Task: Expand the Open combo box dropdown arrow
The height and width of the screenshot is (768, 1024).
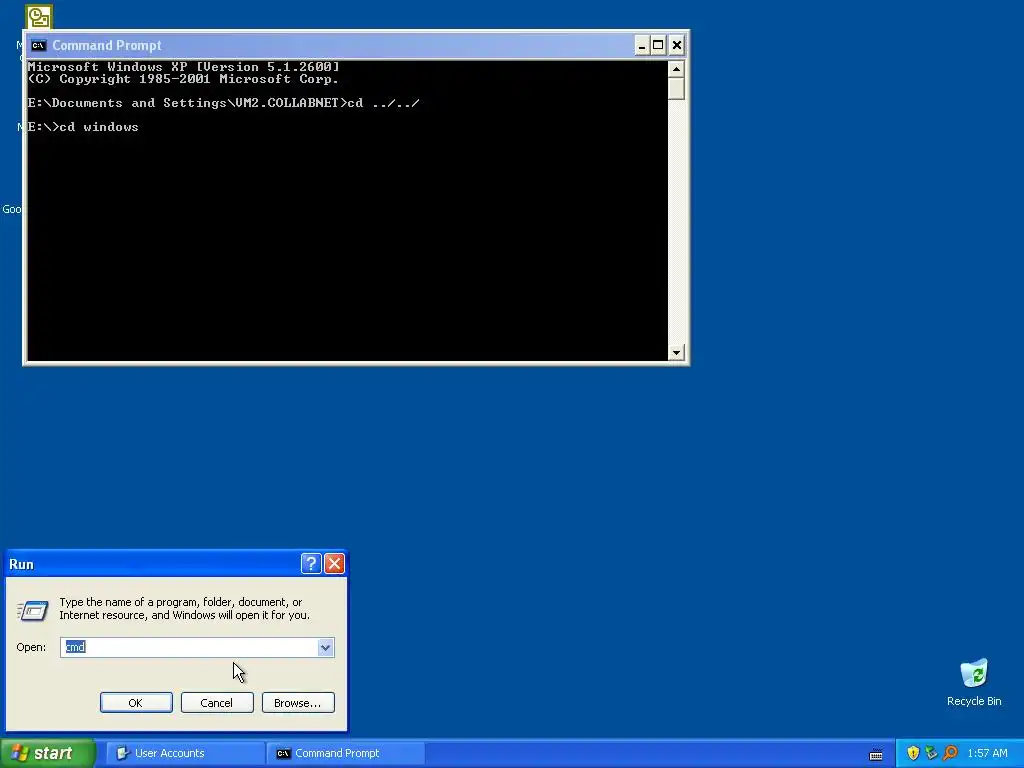Action: (325, 647)
